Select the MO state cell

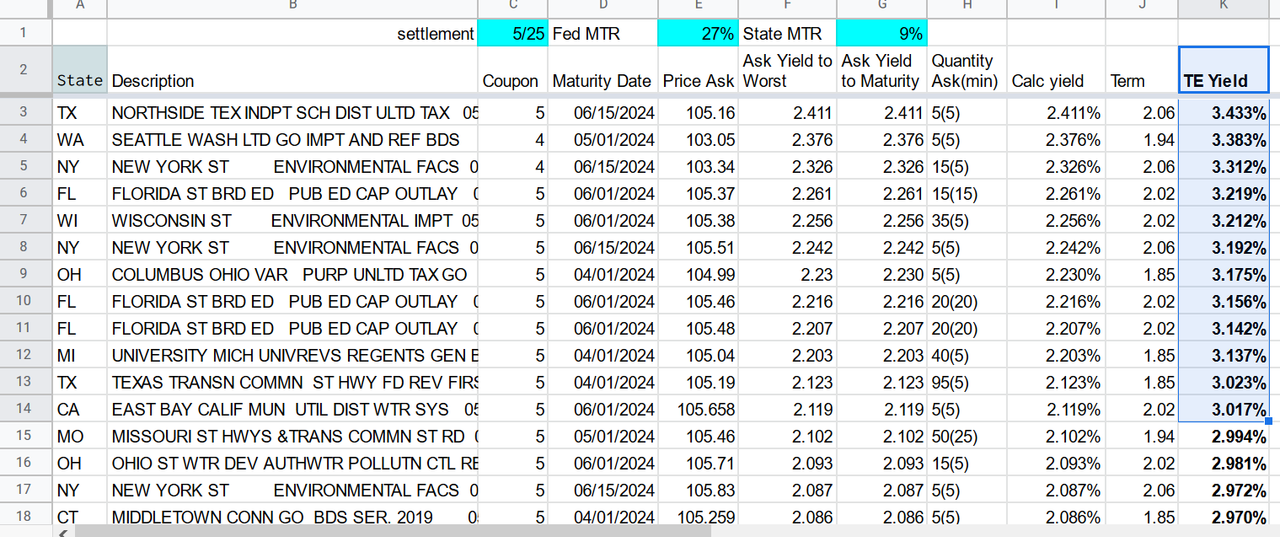point(79,436)
